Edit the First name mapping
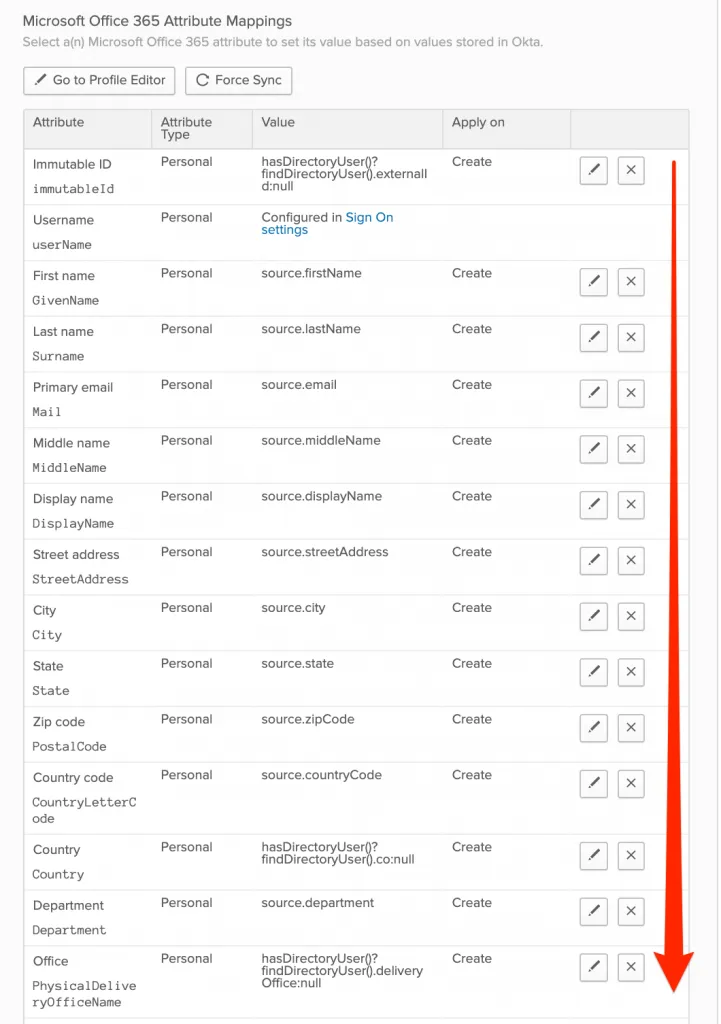Viewport: 721px width, 1024px height. pos(593,282)
